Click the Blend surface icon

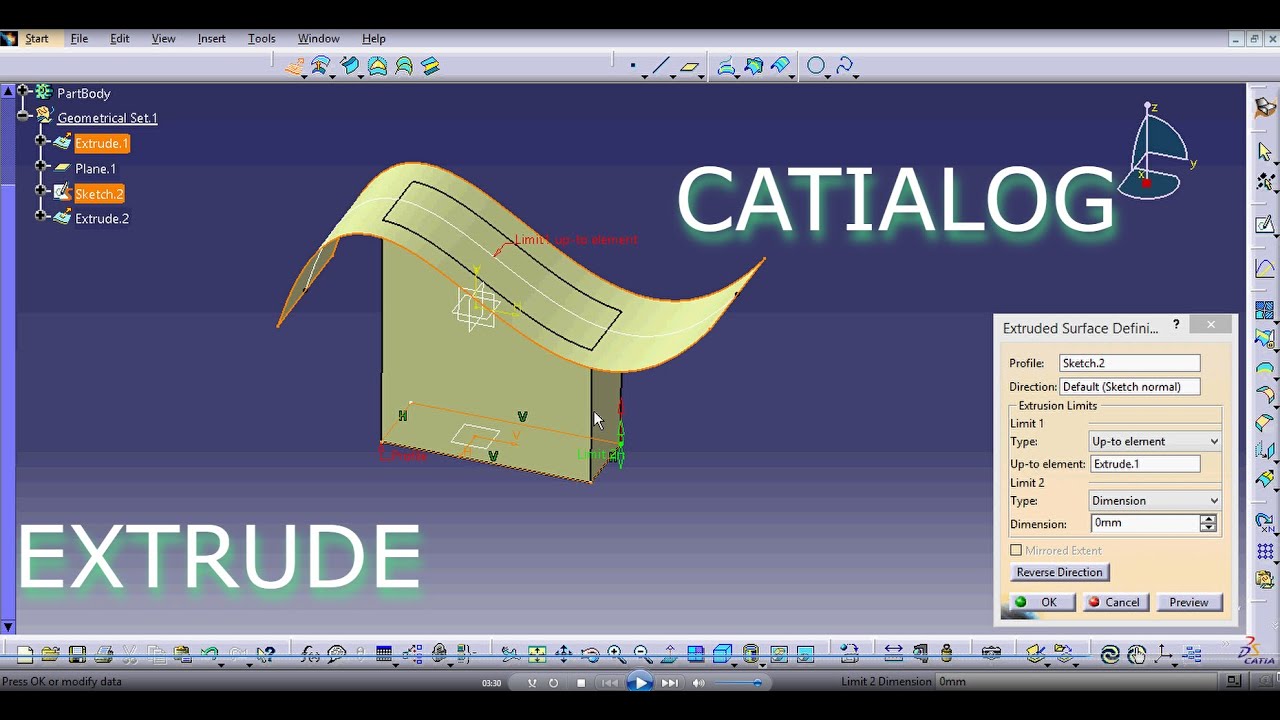coord(431,66)
